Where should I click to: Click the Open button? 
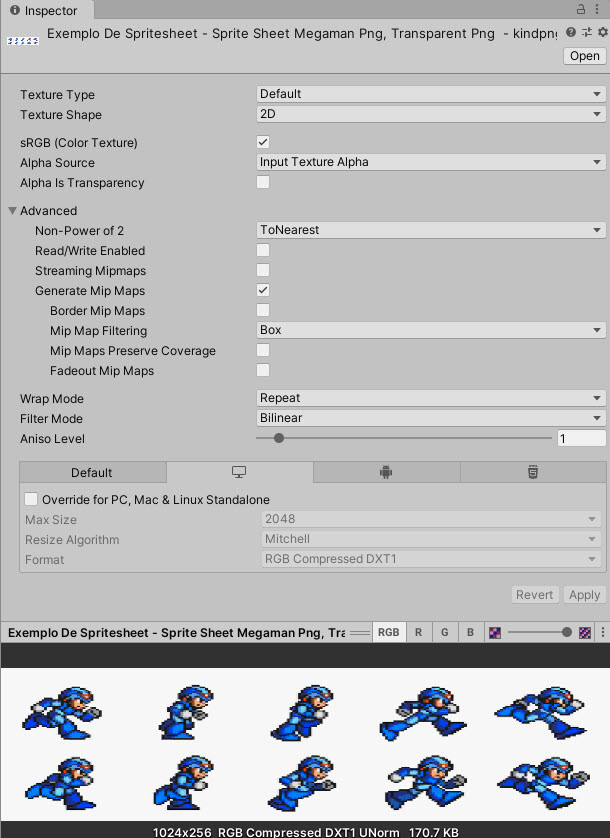click(584, 56)
